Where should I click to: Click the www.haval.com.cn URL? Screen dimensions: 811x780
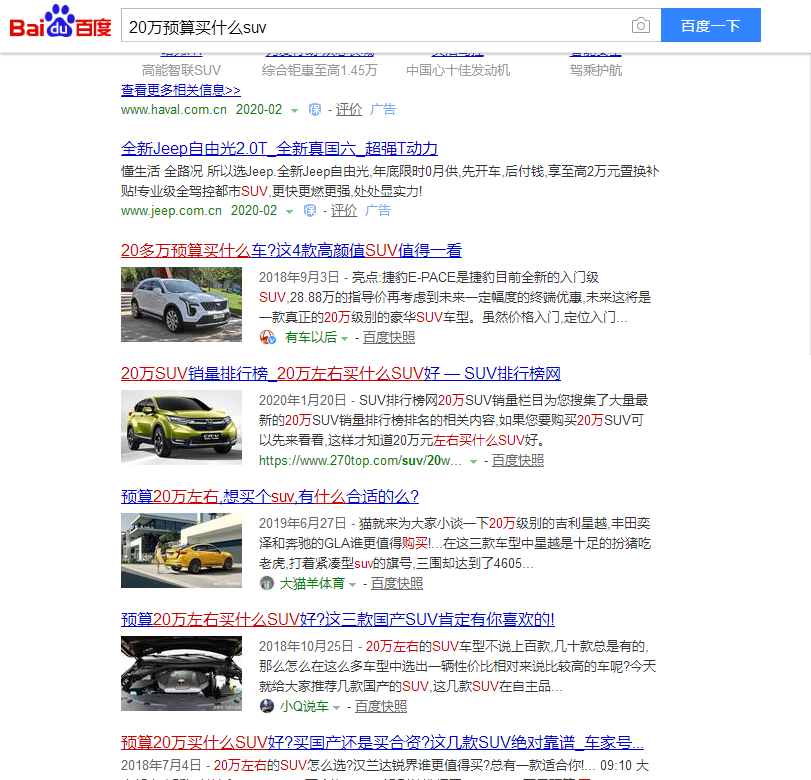(174, 110)
